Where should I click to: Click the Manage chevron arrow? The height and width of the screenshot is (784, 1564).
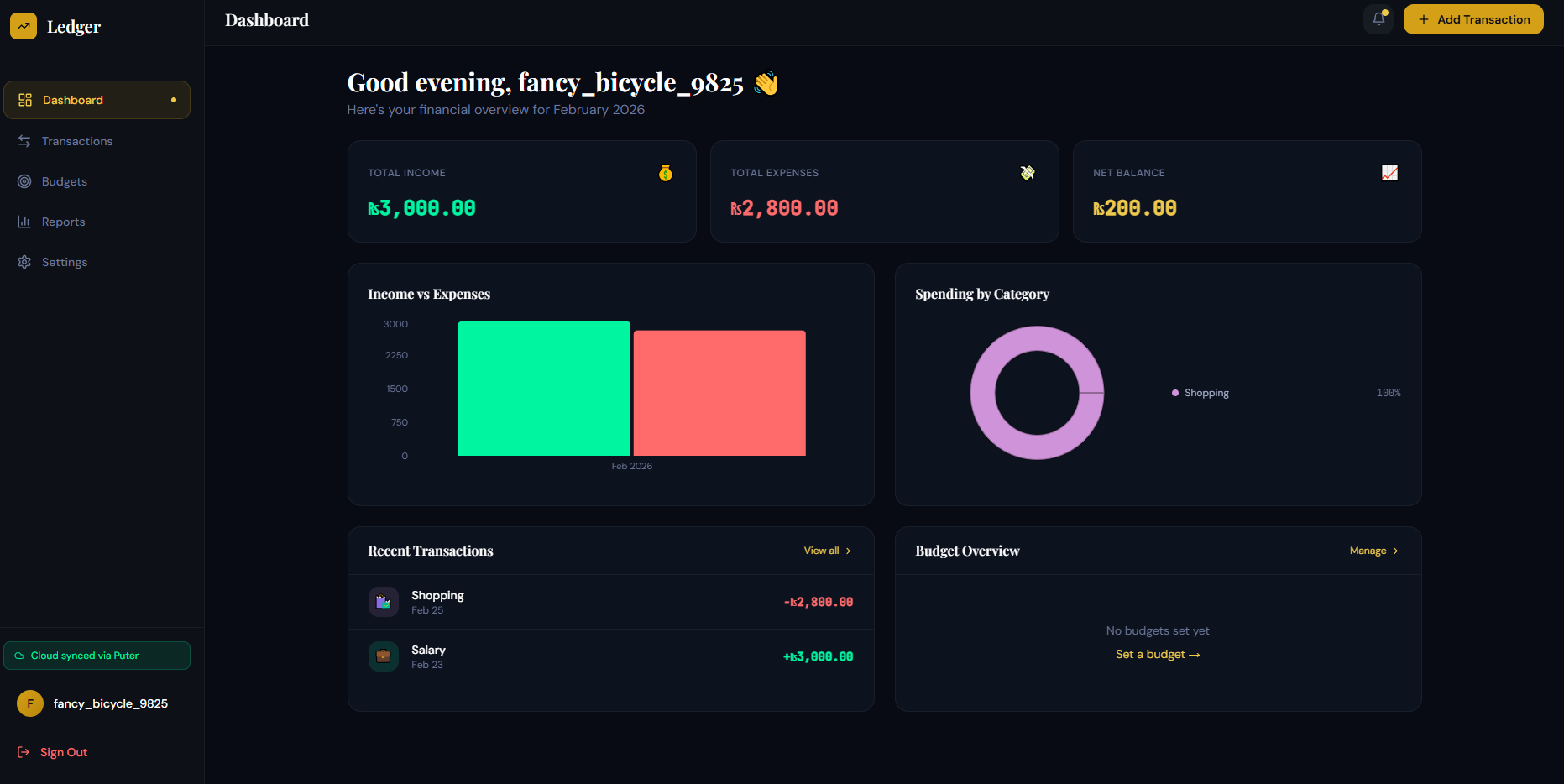click(1395, 551)
